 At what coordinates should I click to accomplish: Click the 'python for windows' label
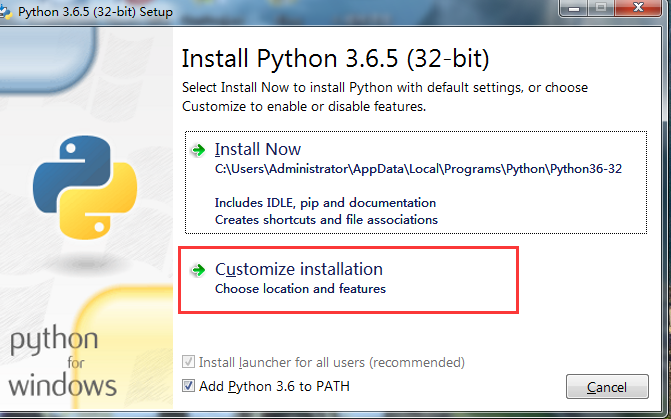click(62, 363)
